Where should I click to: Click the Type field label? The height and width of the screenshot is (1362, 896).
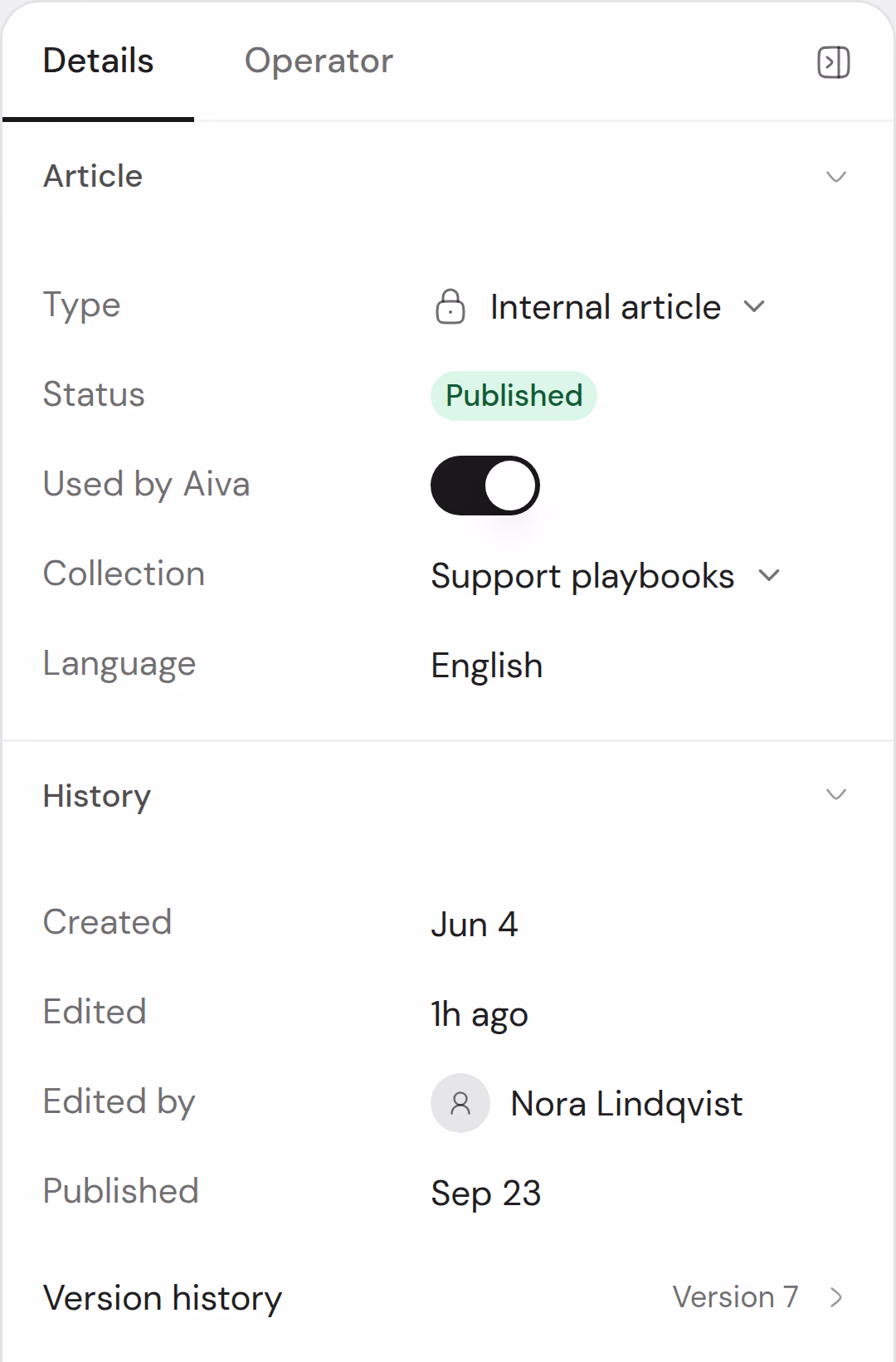pyautogui.click(x=82, y=306)
